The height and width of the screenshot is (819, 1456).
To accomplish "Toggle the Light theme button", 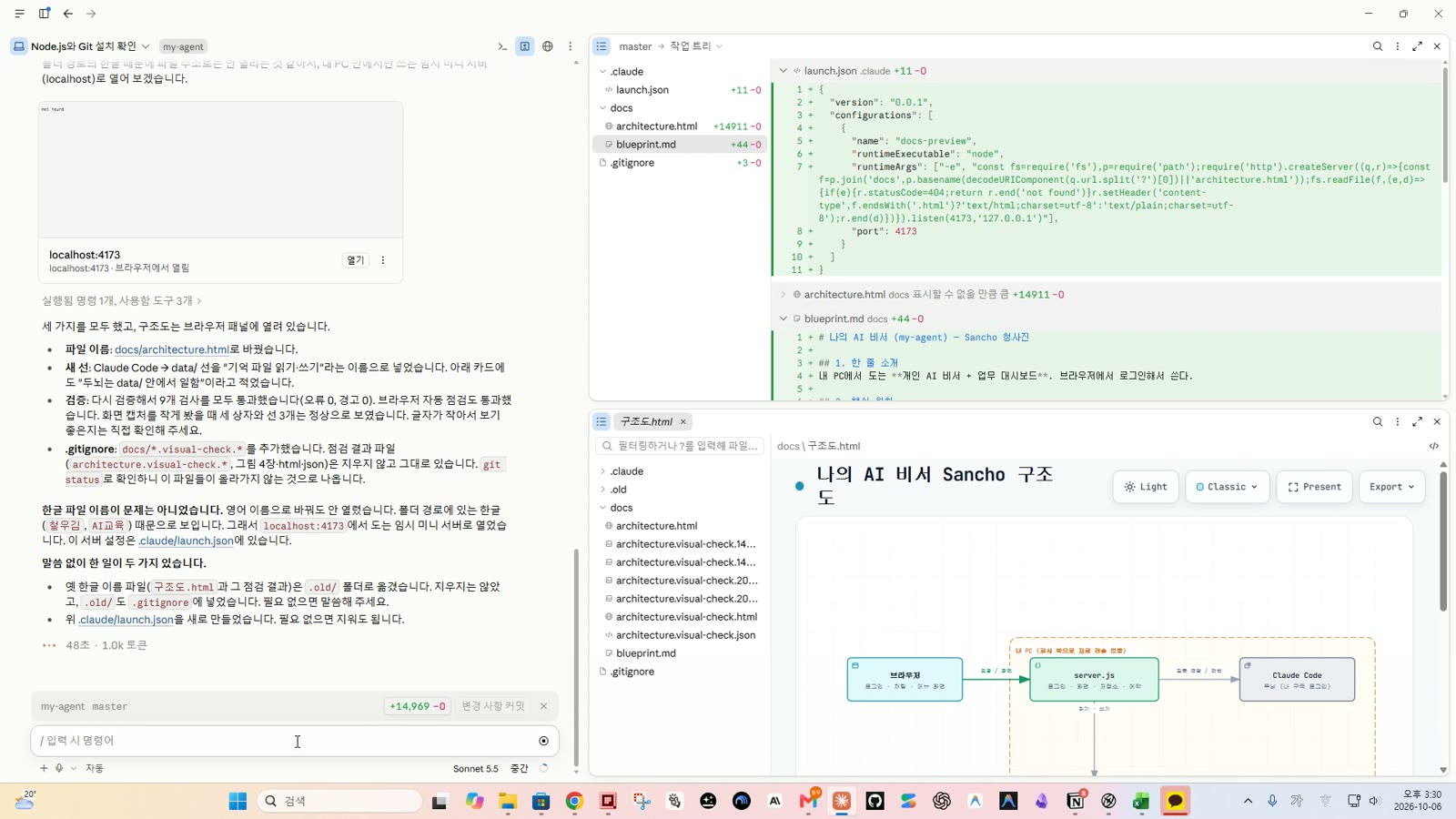I will click(1146, 487).
